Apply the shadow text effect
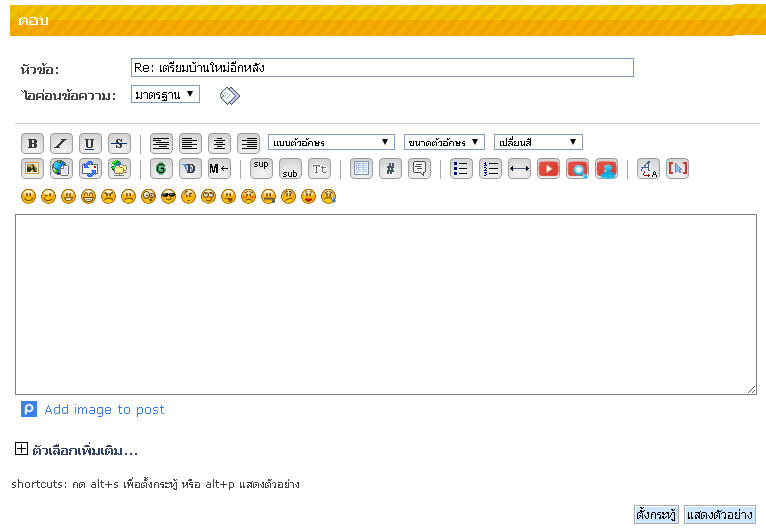The height and width of the screenshot is (530, 766). (x=190, y=169)
